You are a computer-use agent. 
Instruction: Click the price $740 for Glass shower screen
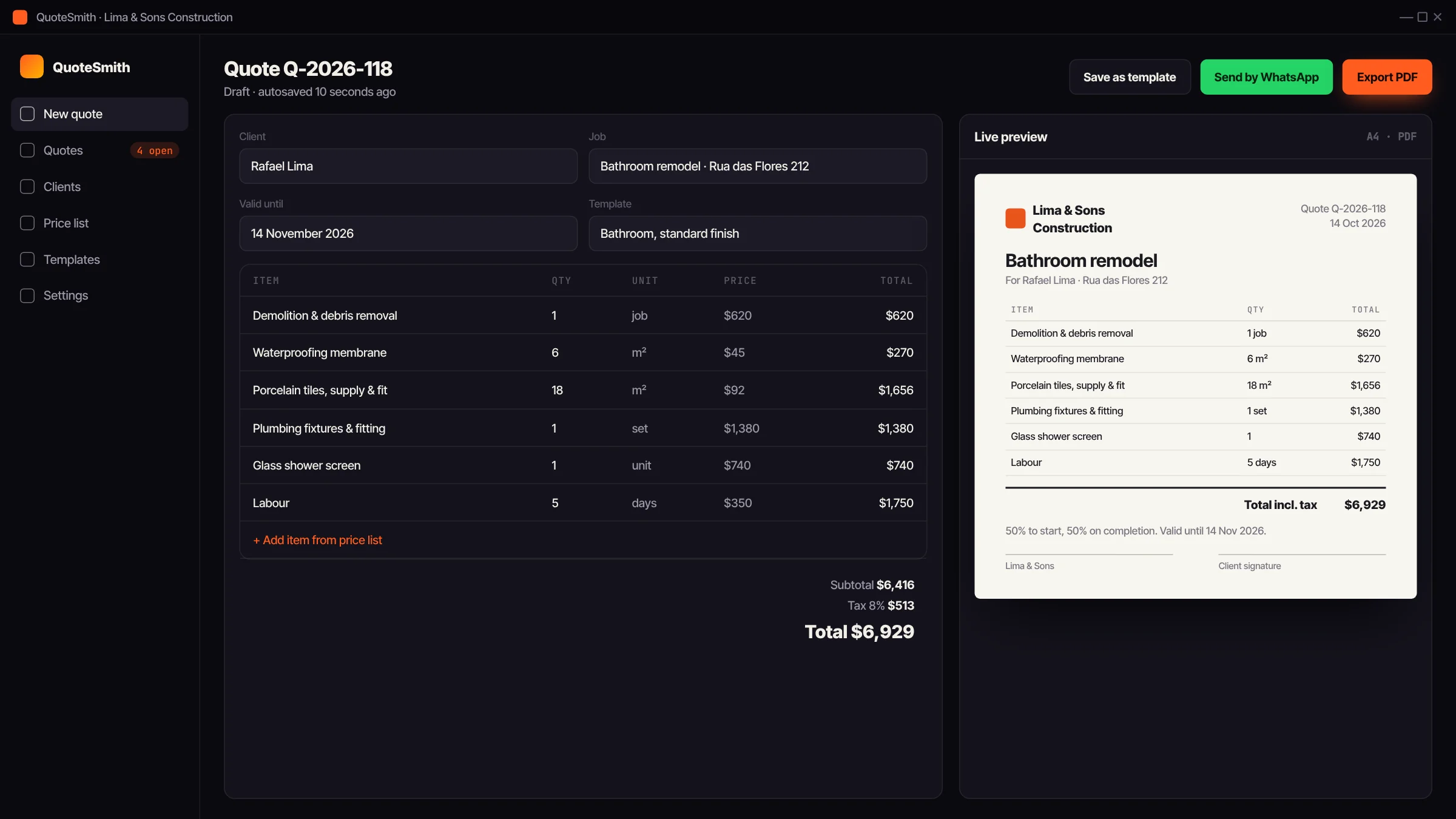coord(737,465)
